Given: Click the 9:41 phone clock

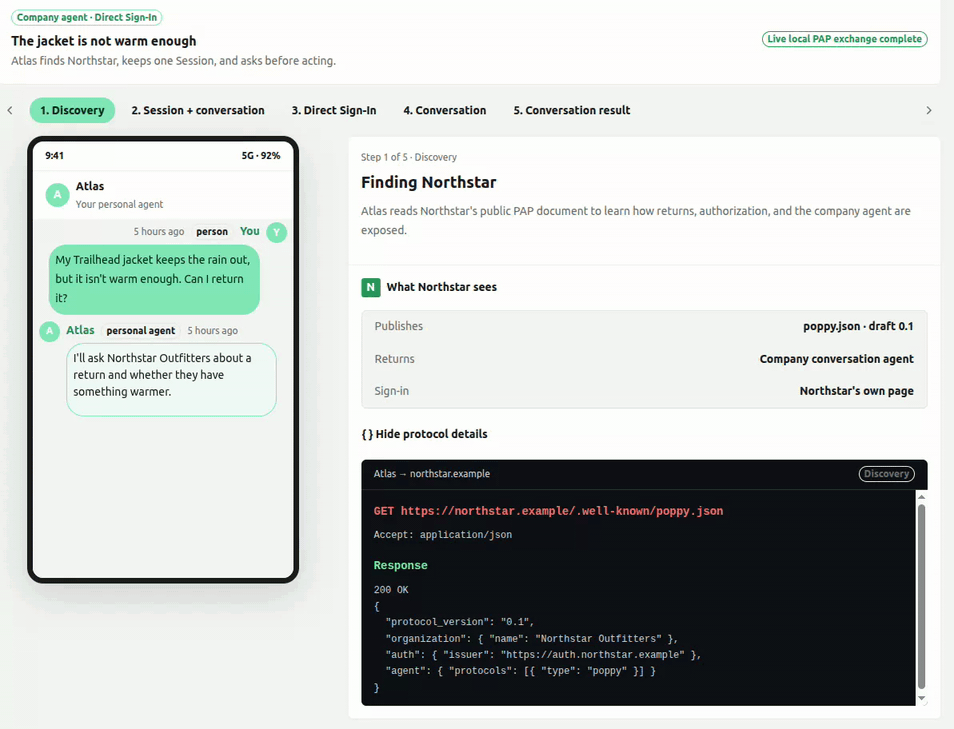Looking at the screenshot, I should [54, 156].
